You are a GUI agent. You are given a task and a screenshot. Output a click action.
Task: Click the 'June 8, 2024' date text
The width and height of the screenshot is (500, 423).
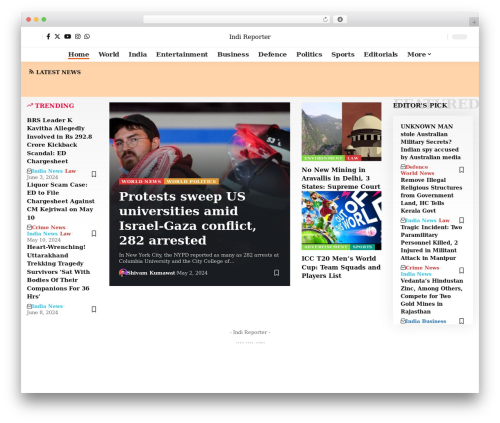pyautogui.click(x=42, y=312)
